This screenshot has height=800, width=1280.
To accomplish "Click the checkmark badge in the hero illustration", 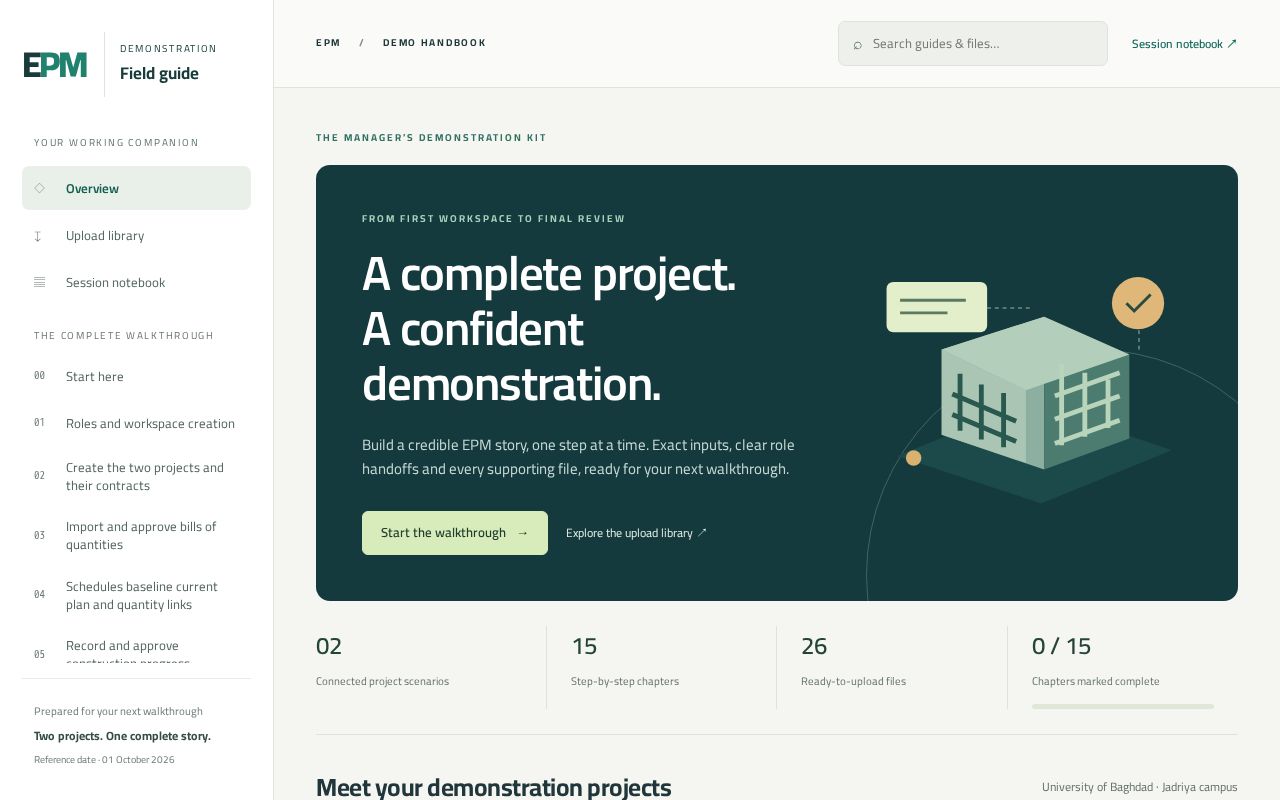I will (x=1138, y=303).
